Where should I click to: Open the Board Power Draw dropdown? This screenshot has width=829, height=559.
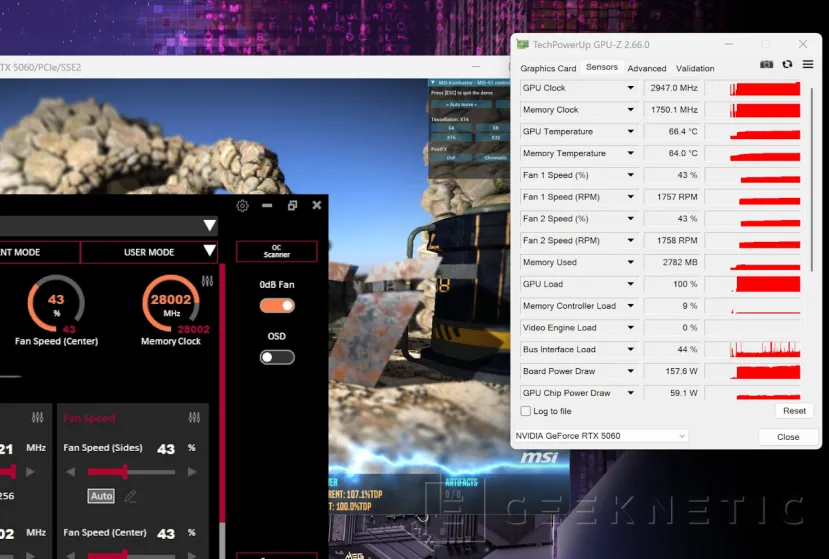click(x=630, y=371)
